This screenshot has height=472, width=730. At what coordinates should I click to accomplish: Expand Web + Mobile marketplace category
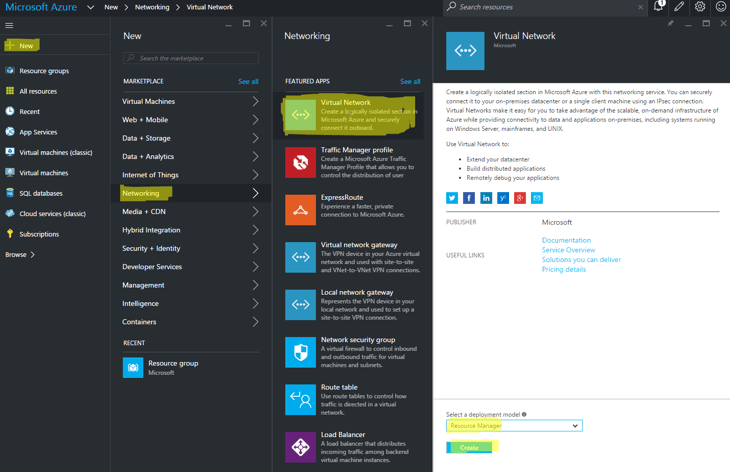190,120
